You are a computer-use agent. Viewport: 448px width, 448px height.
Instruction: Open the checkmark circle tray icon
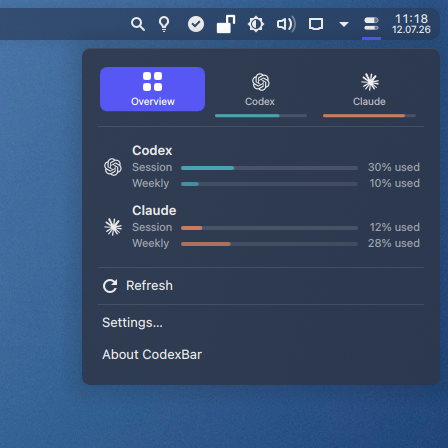click(196, 24)
